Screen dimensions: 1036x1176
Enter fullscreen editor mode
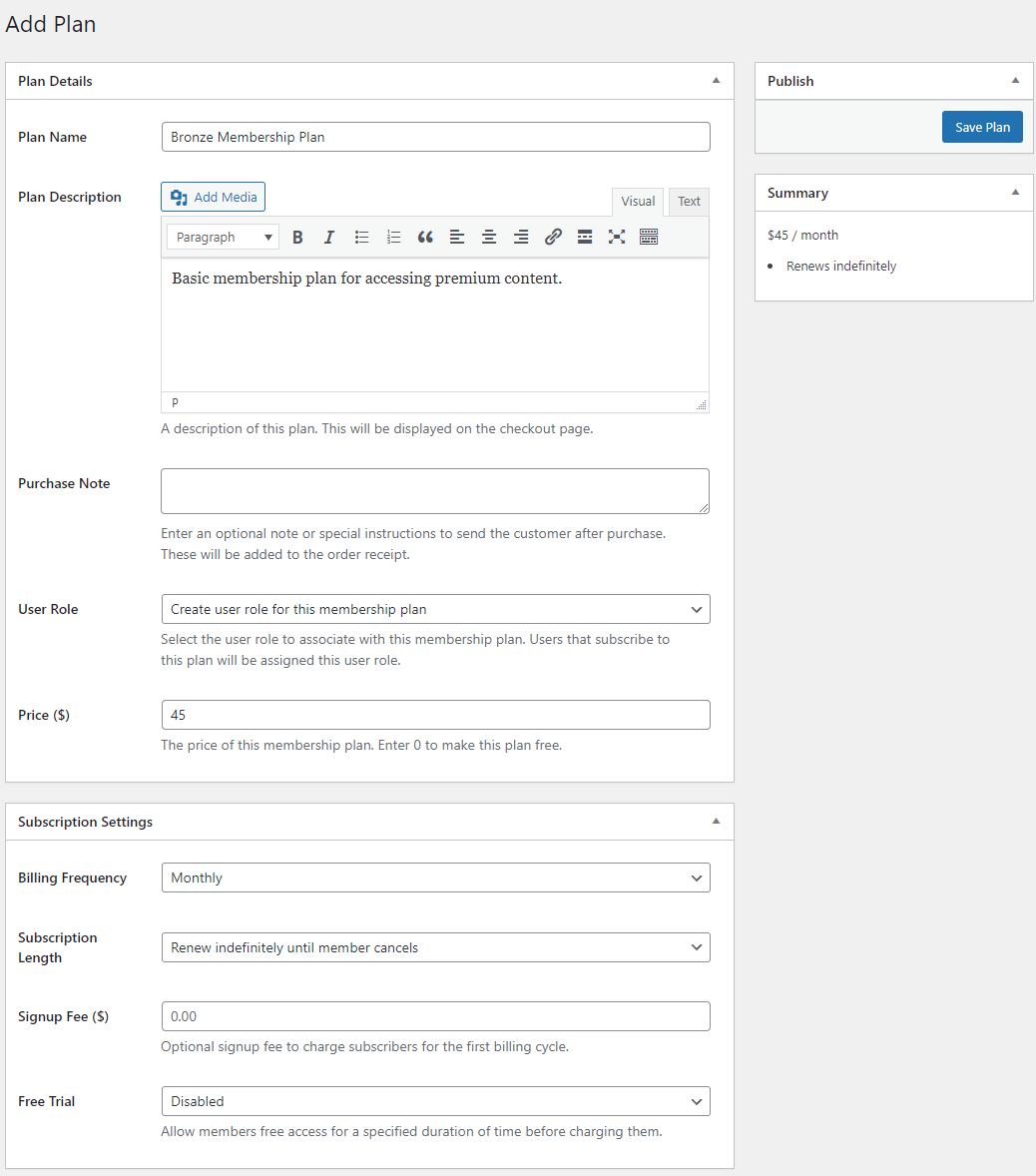pos(617,237)
